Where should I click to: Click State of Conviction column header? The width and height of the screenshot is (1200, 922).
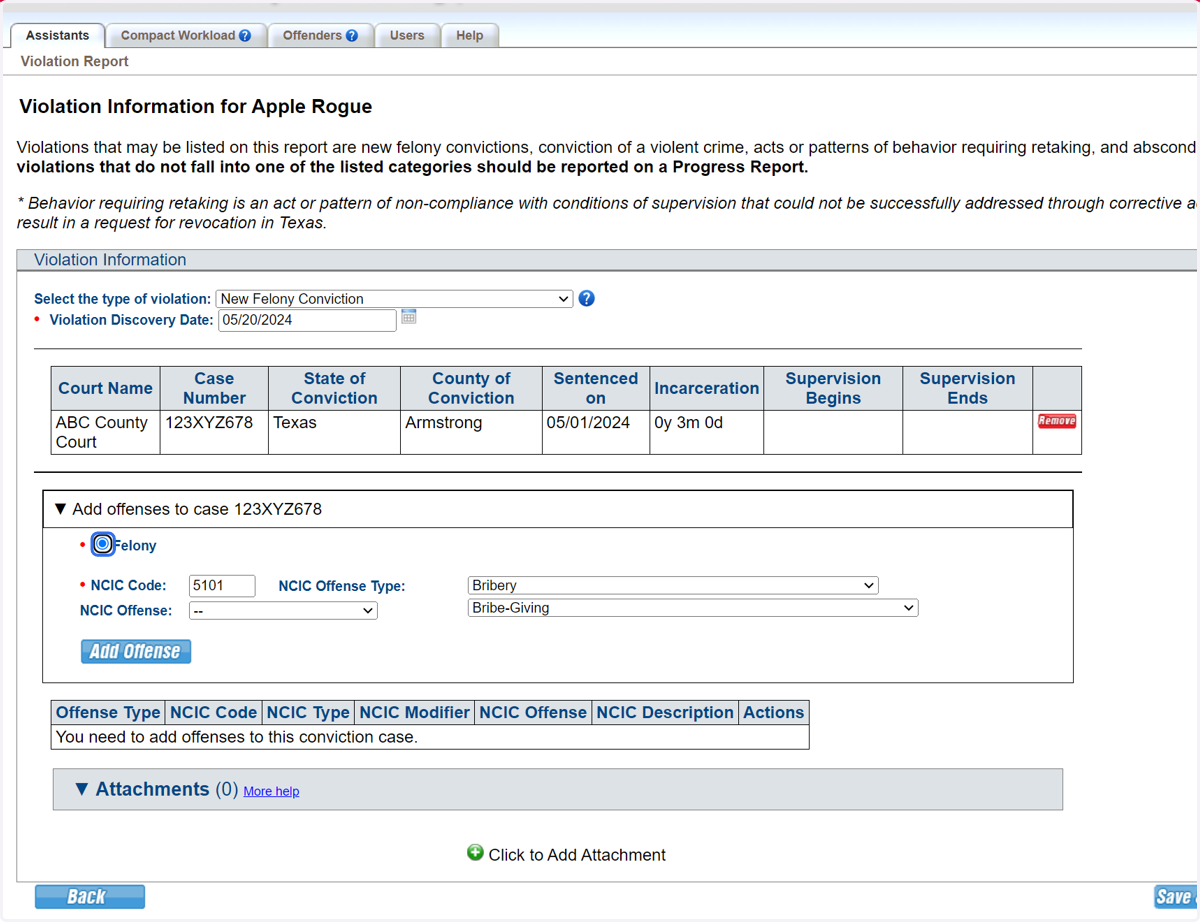click(x=334, y=388)
